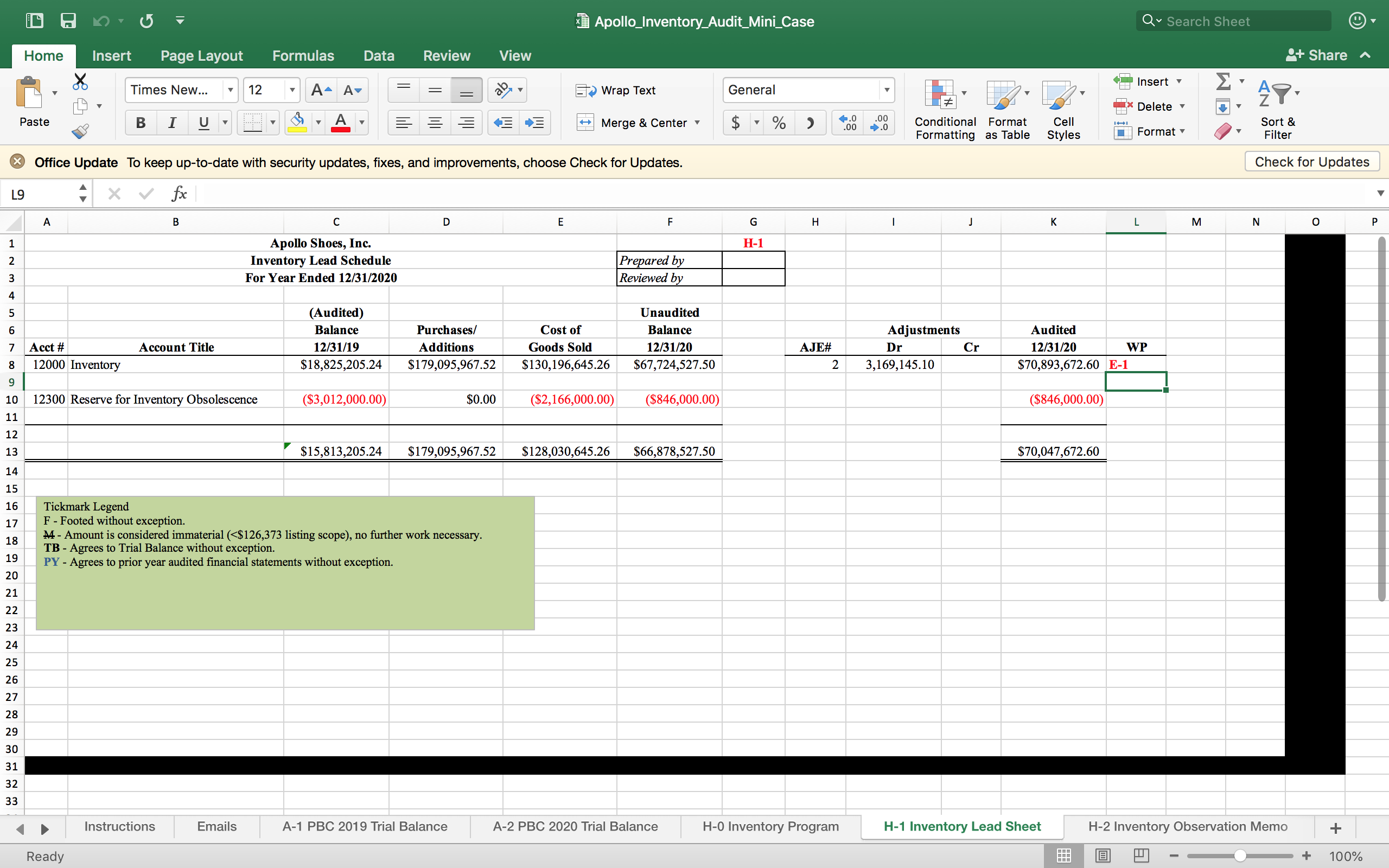Open the Formulas ribbon tab
1389x868 pixels.
pyautogui.click(x=302, y=56)
